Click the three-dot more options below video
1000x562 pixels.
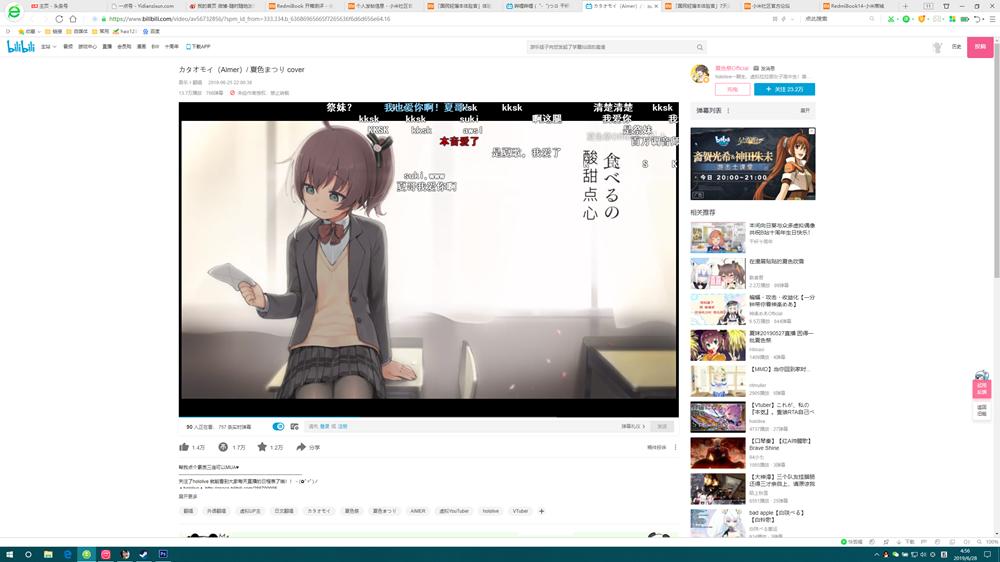click(675, 447)
